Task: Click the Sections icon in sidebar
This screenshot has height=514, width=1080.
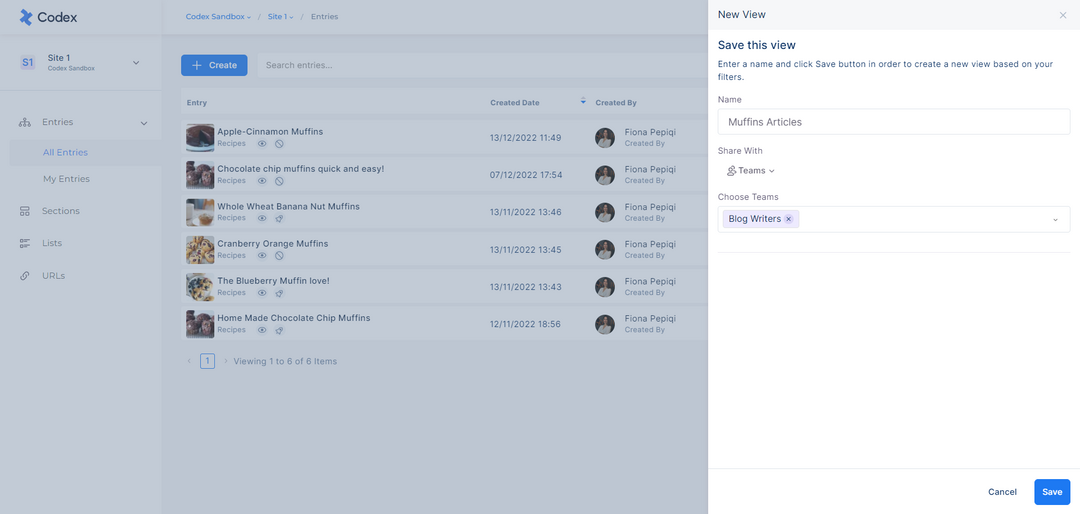Action: pos(25,211)
